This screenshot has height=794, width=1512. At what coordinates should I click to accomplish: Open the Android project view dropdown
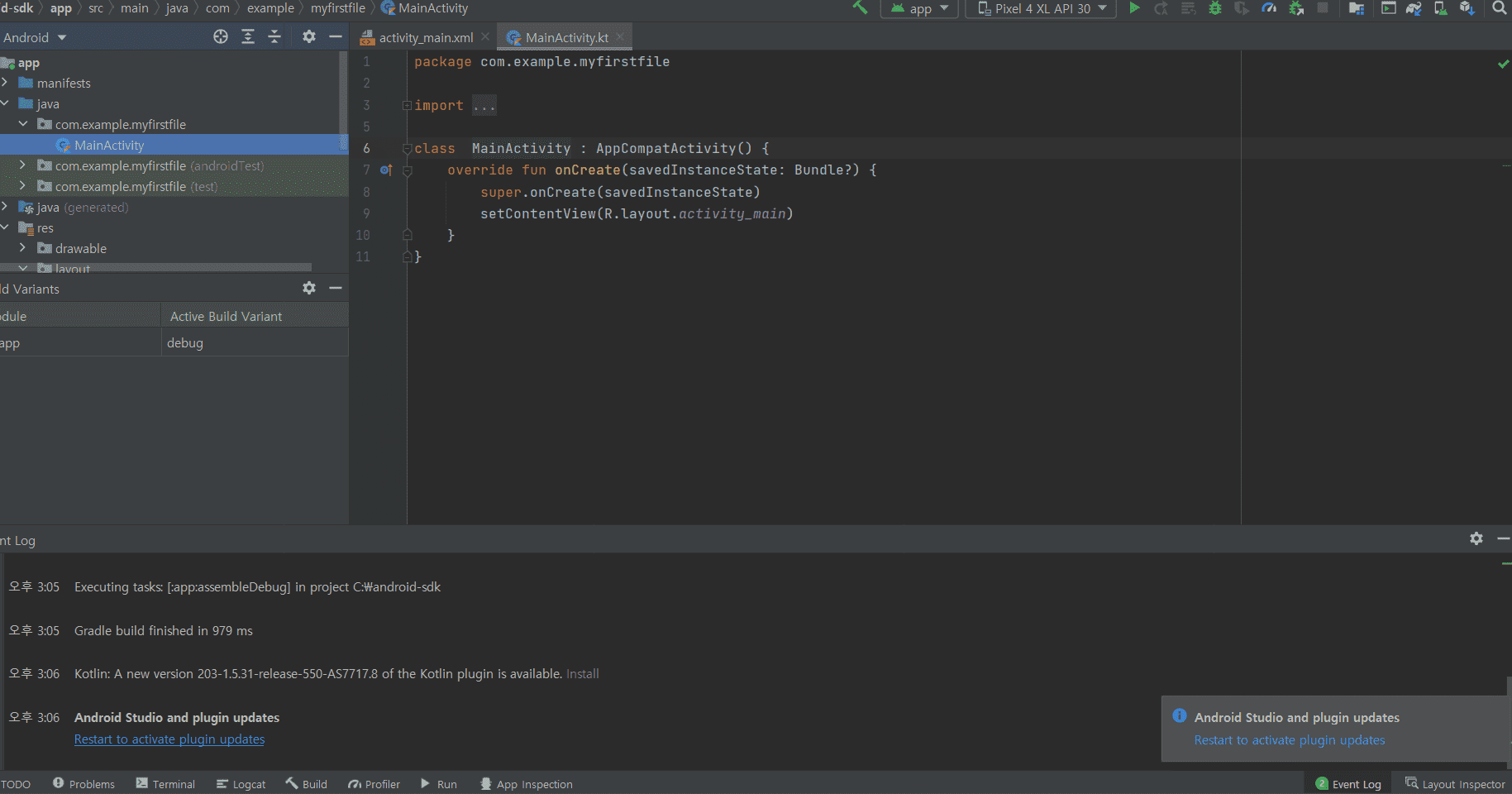(x=35, y=37)
